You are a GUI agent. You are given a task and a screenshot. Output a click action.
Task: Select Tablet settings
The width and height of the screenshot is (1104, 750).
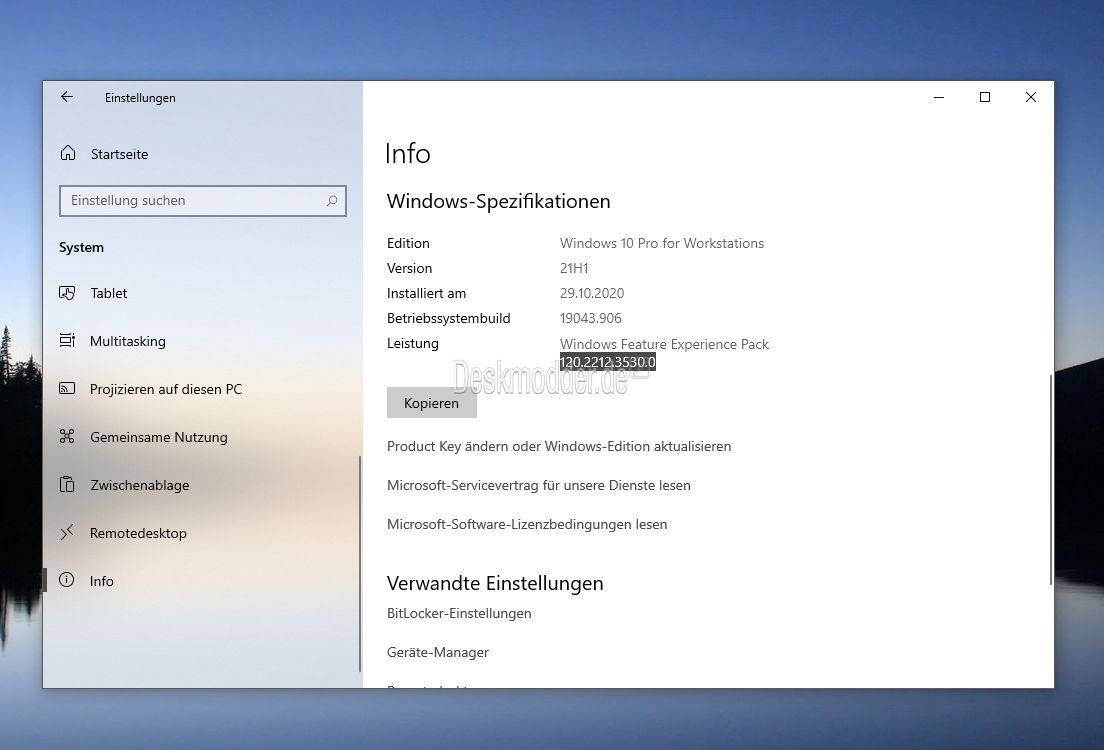(x=108, y=293)
